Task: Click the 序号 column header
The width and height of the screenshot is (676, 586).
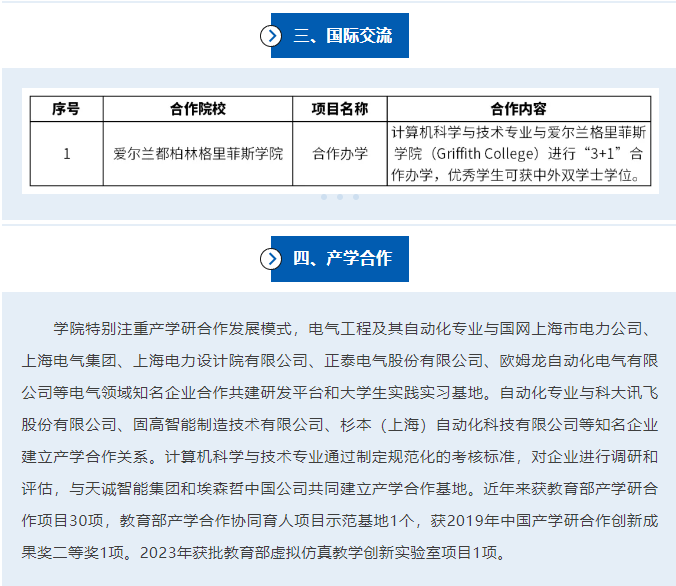Action: (x=66, y=109)
